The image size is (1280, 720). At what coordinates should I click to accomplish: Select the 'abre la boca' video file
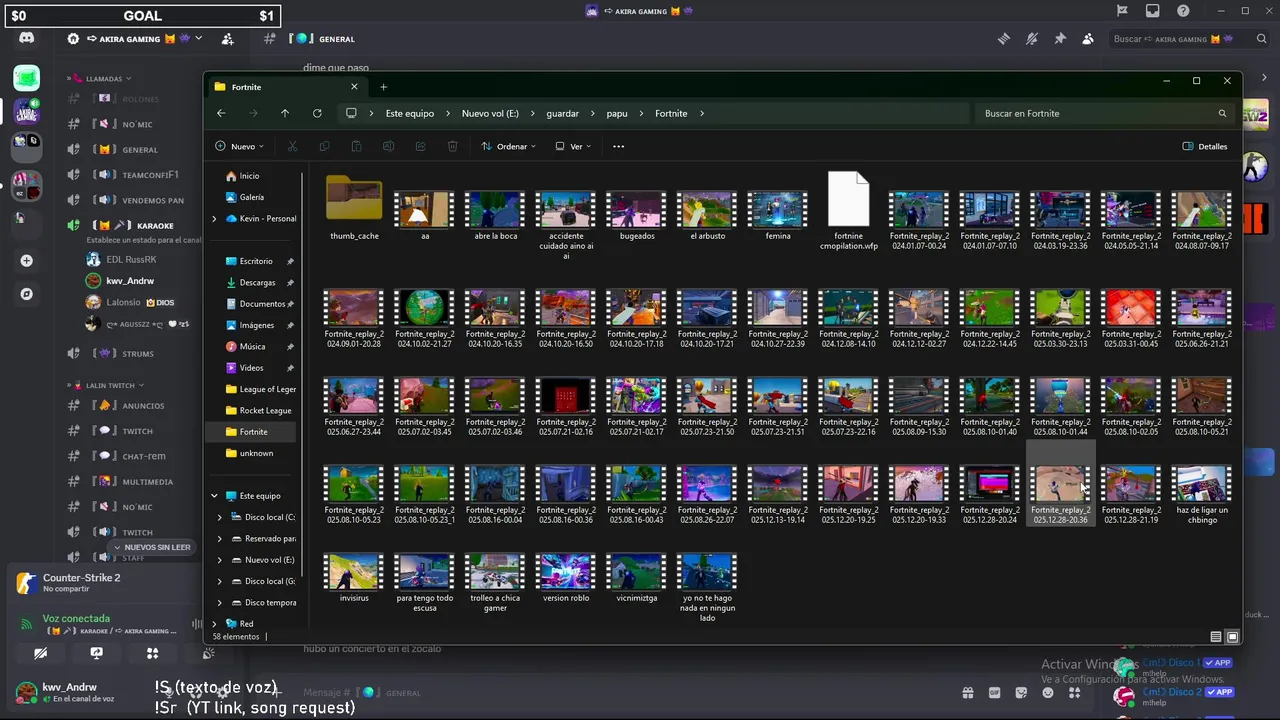[495, 214]
